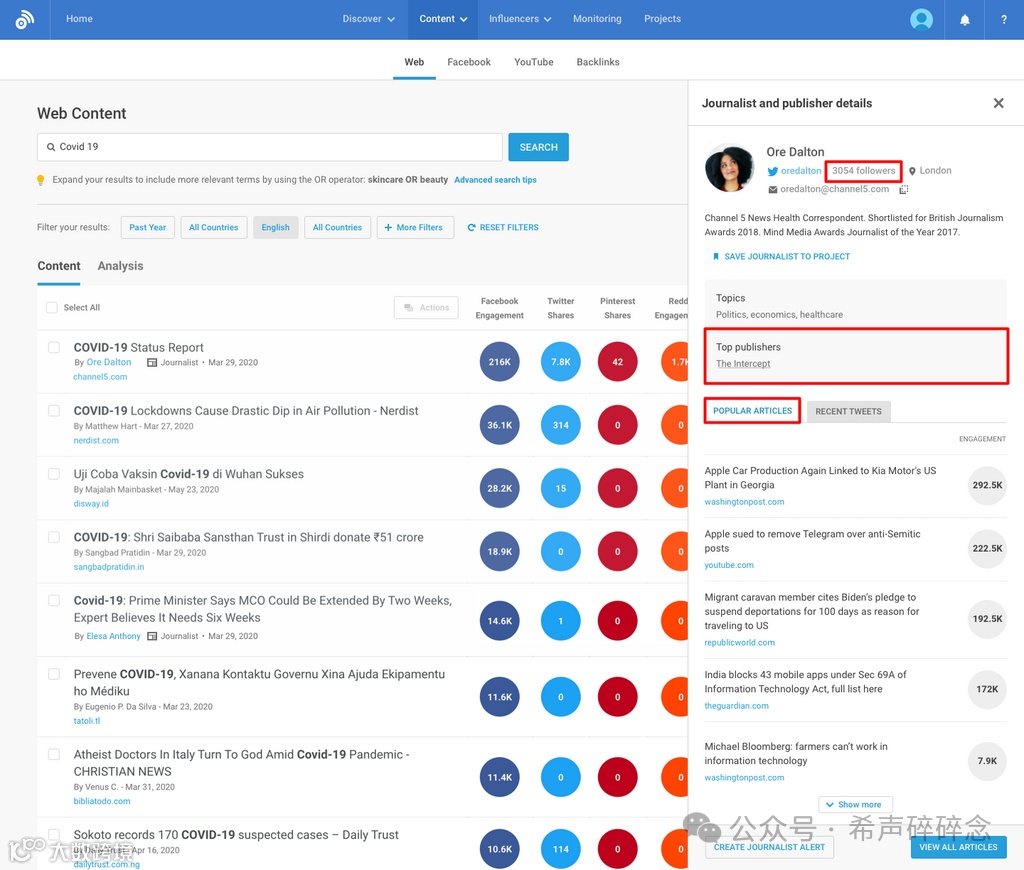Viewport: 1024px width, 870px height.
Task: Expand the Influencers menu
Action: 520,19
